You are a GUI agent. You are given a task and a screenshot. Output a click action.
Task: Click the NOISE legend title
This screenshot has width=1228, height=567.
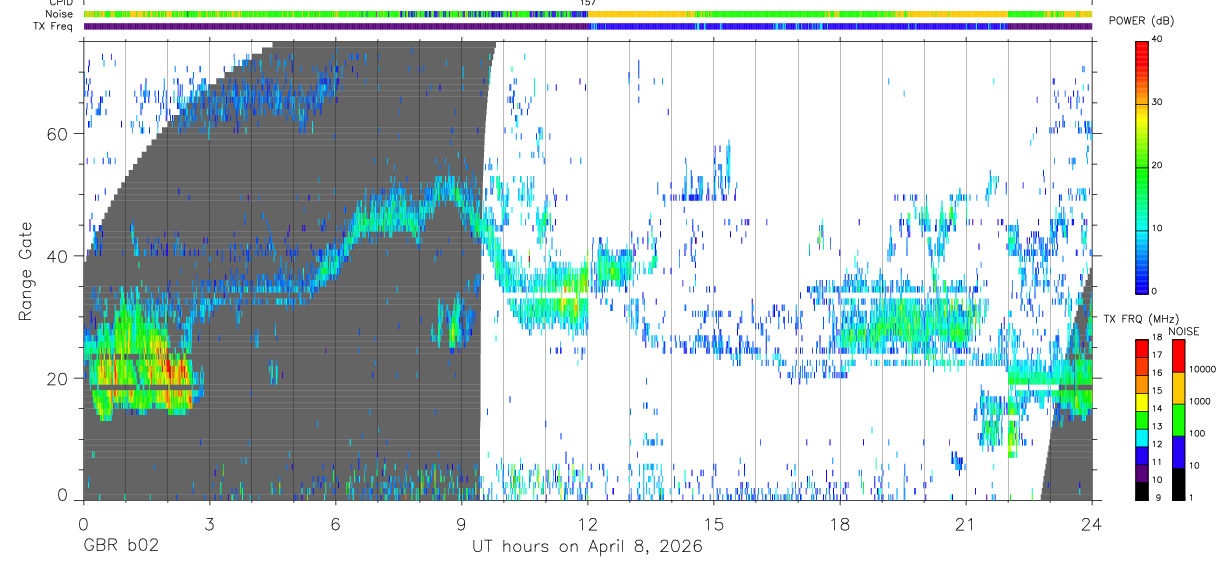click(x=1183, y=331)
